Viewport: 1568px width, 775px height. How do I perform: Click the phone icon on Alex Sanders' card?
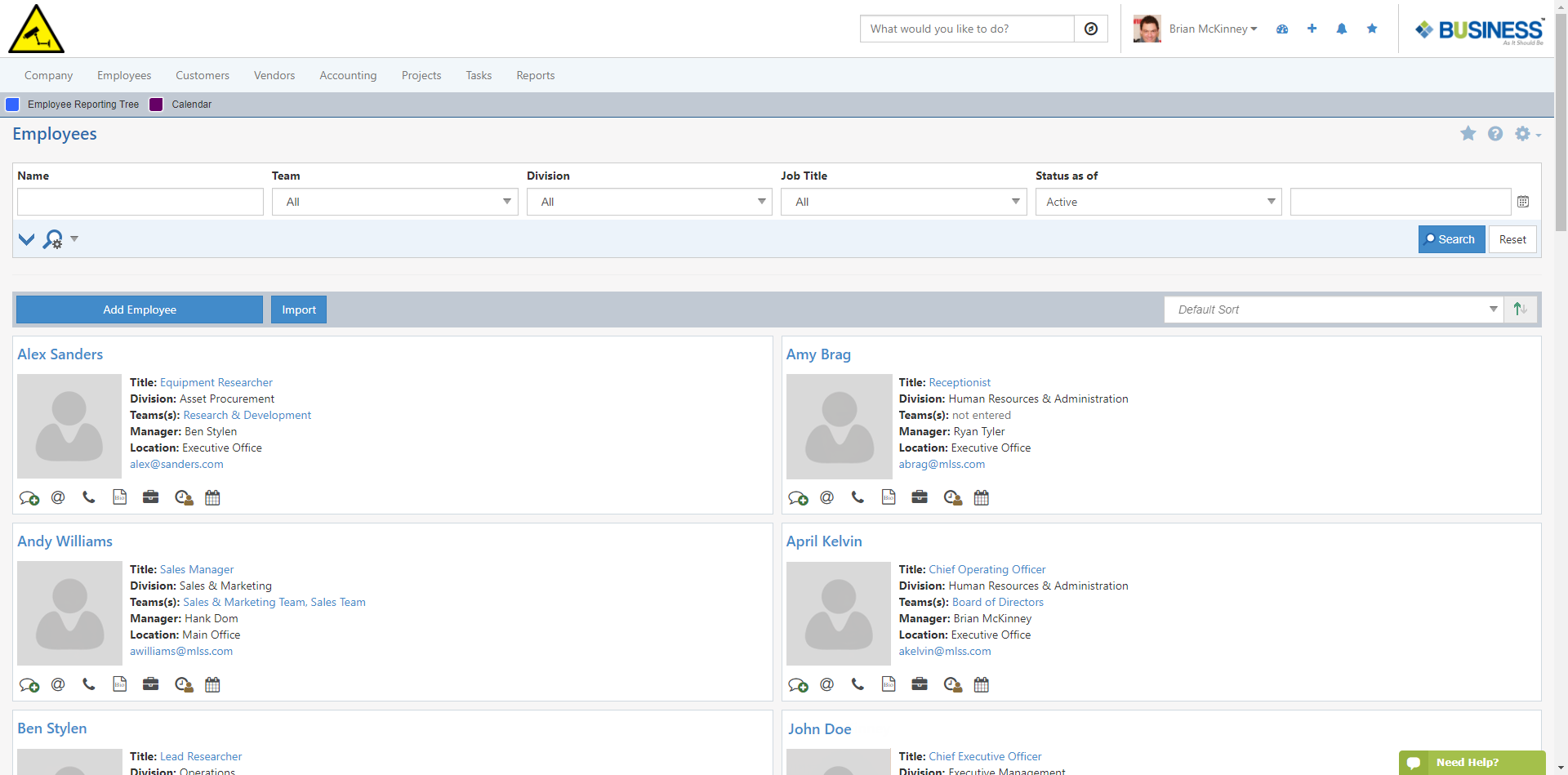(89, 497)
